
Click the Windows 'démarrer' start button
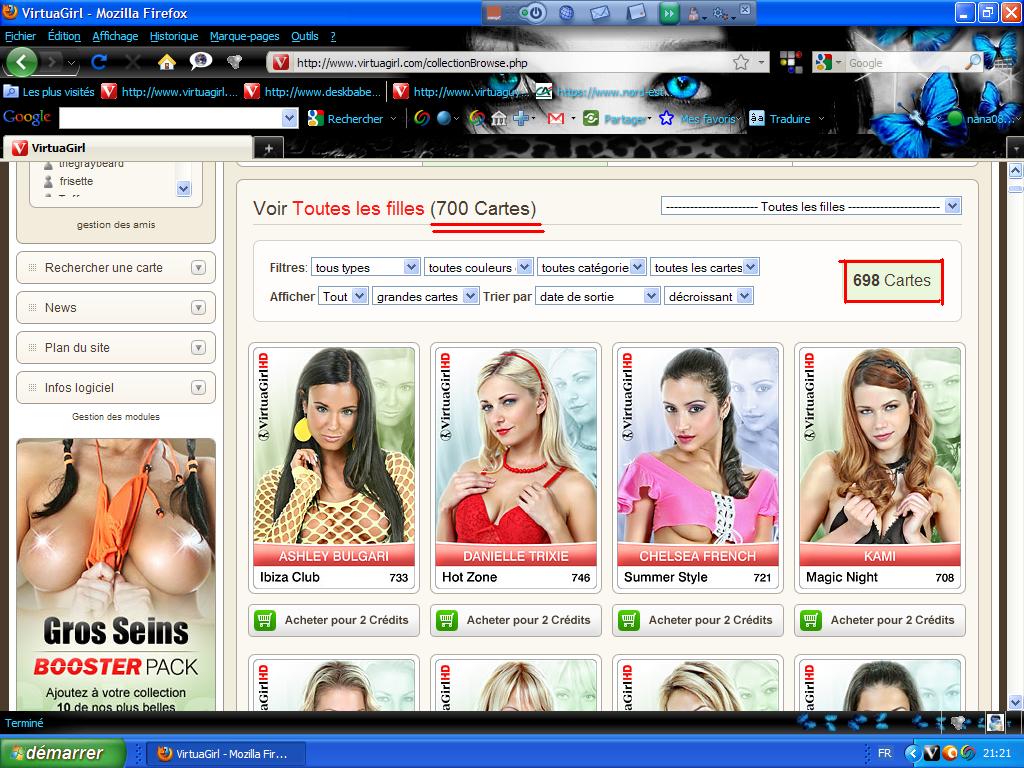click(63, 753)
